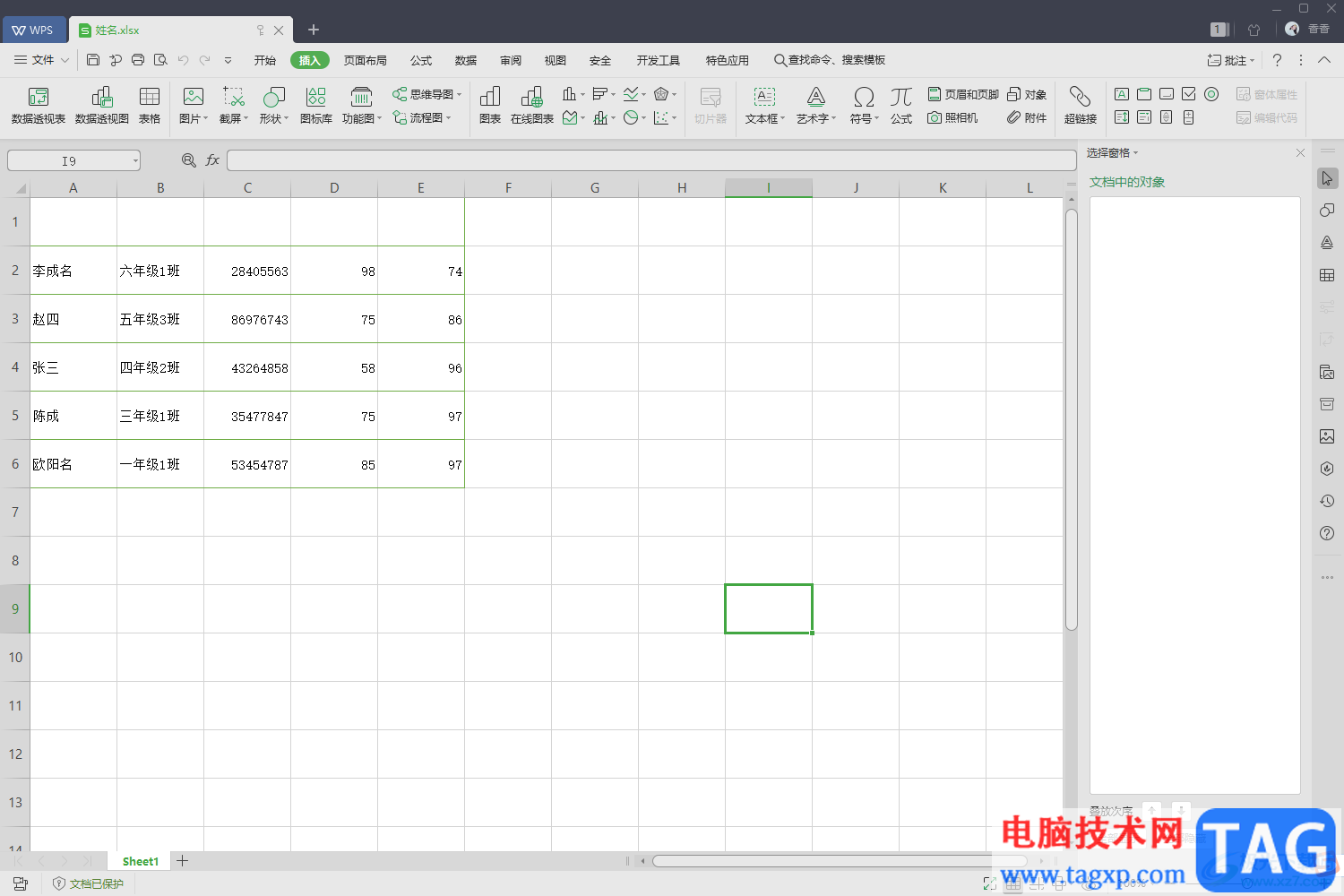Insert a Formula (公式) with pi icon

click(x=901, y=106)
